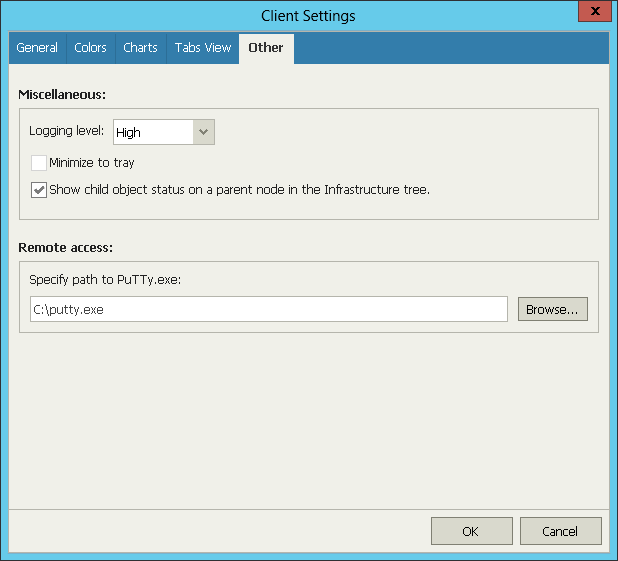The height and width of the screenshot is (561, 618).
Task: Click the Client Settings title bar
Action: point(308,16)
